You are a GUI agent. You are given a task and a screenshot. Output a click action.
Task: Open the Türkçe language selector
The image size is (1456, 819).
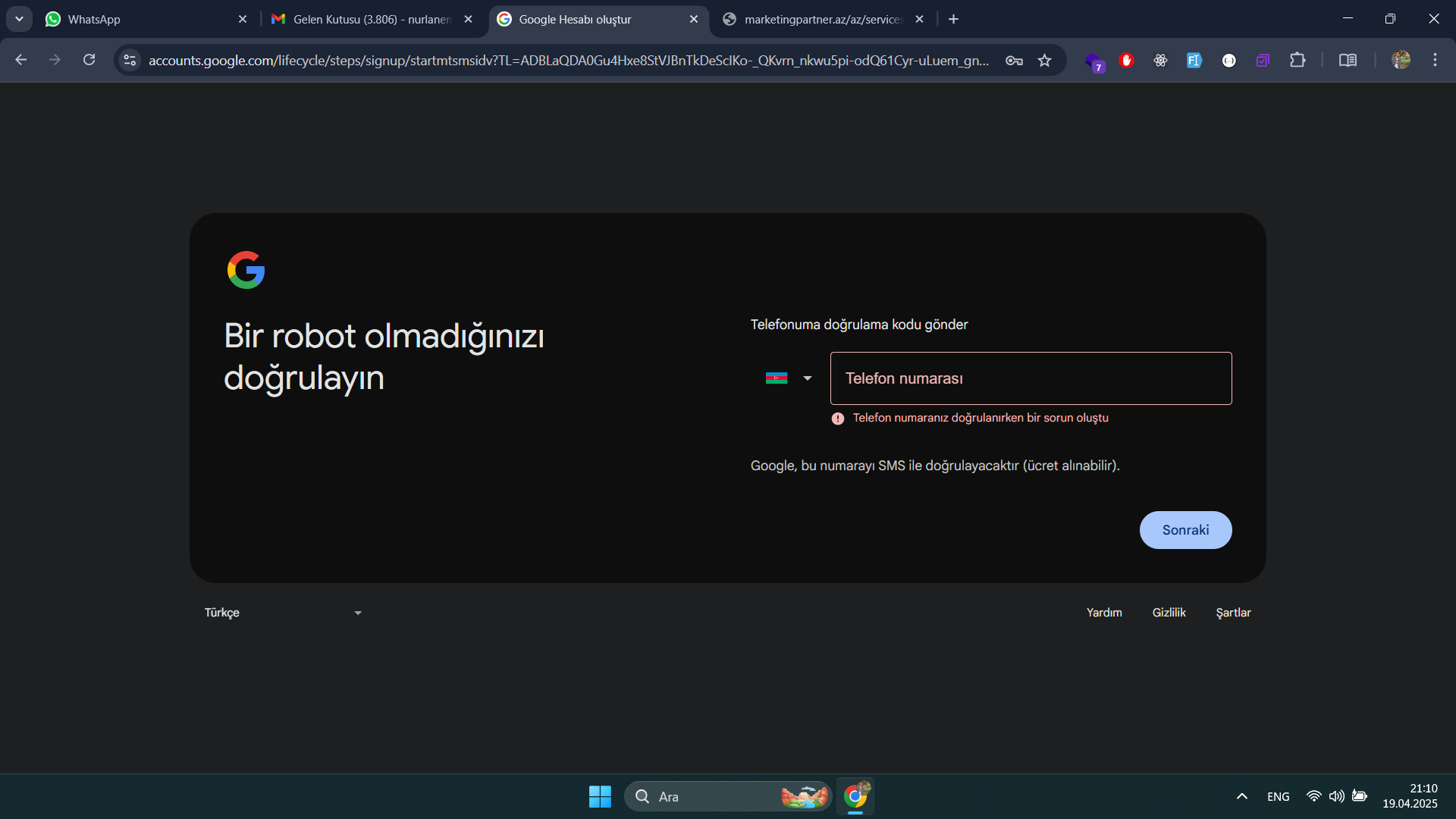282,612
